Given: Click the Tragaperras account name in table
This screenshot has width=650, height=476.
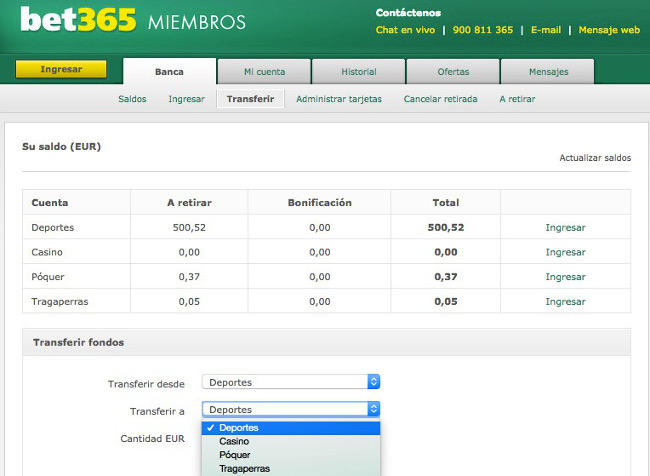Looking at the screenshot, I should pos(60,301).
